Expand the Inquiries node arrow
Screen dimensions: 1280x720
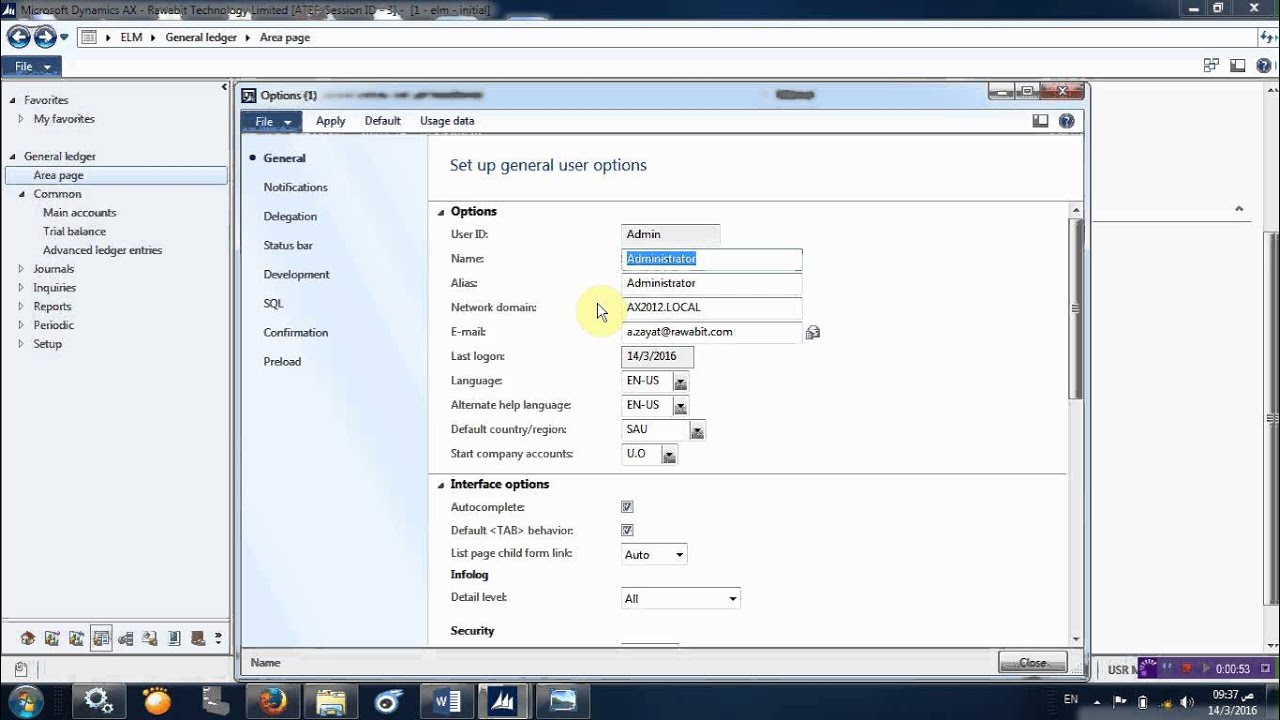(21, 288)
